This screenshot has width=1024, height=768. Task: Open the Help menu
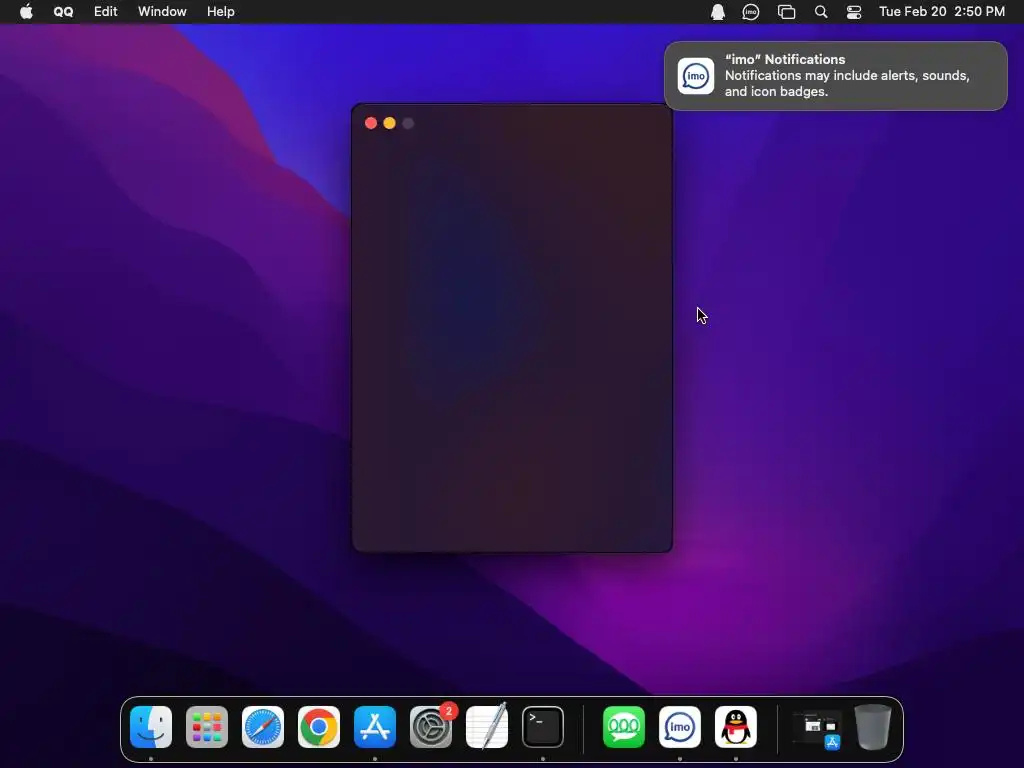tap(221, 12)
